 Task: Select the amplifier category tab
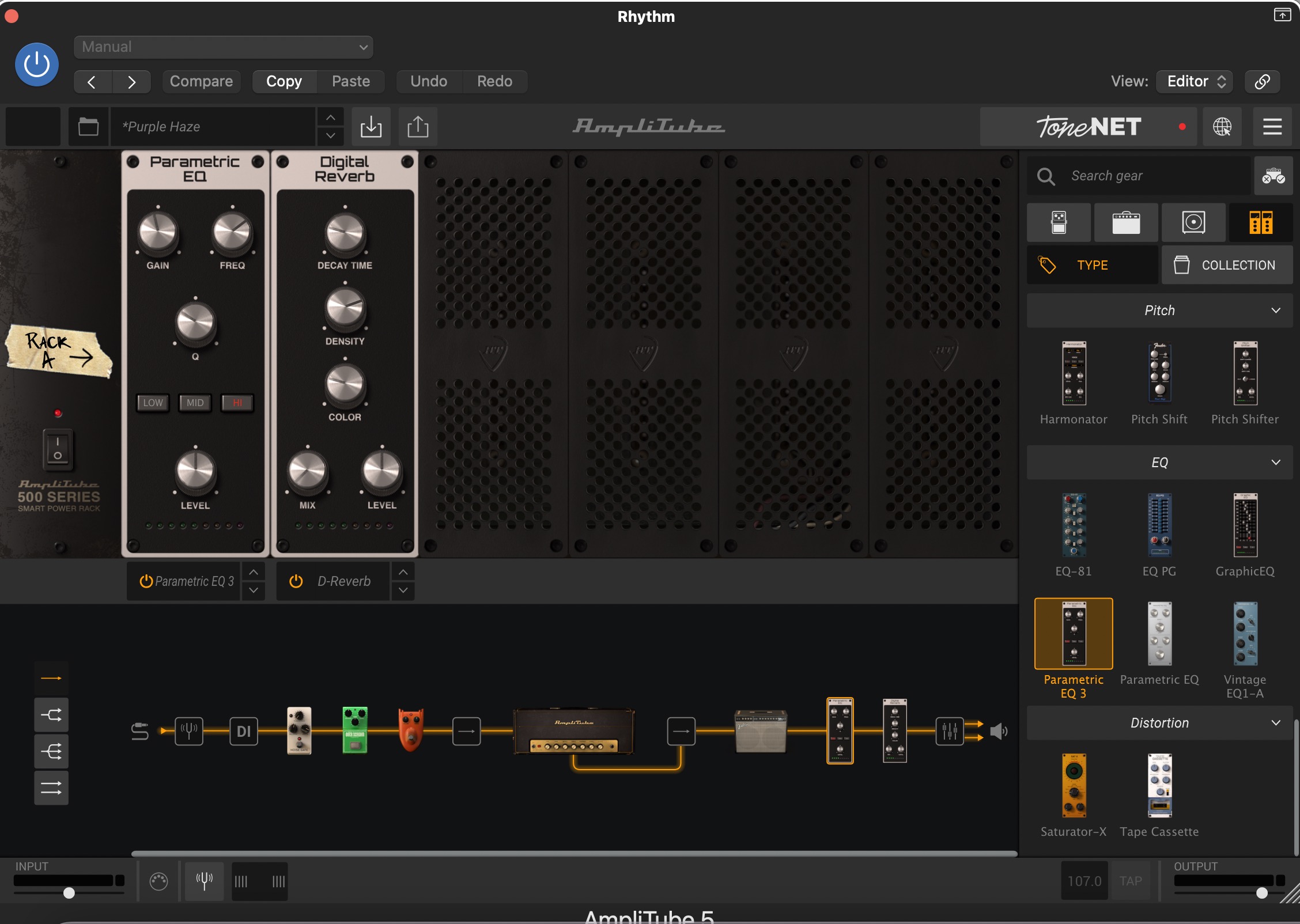(1126, 222)
